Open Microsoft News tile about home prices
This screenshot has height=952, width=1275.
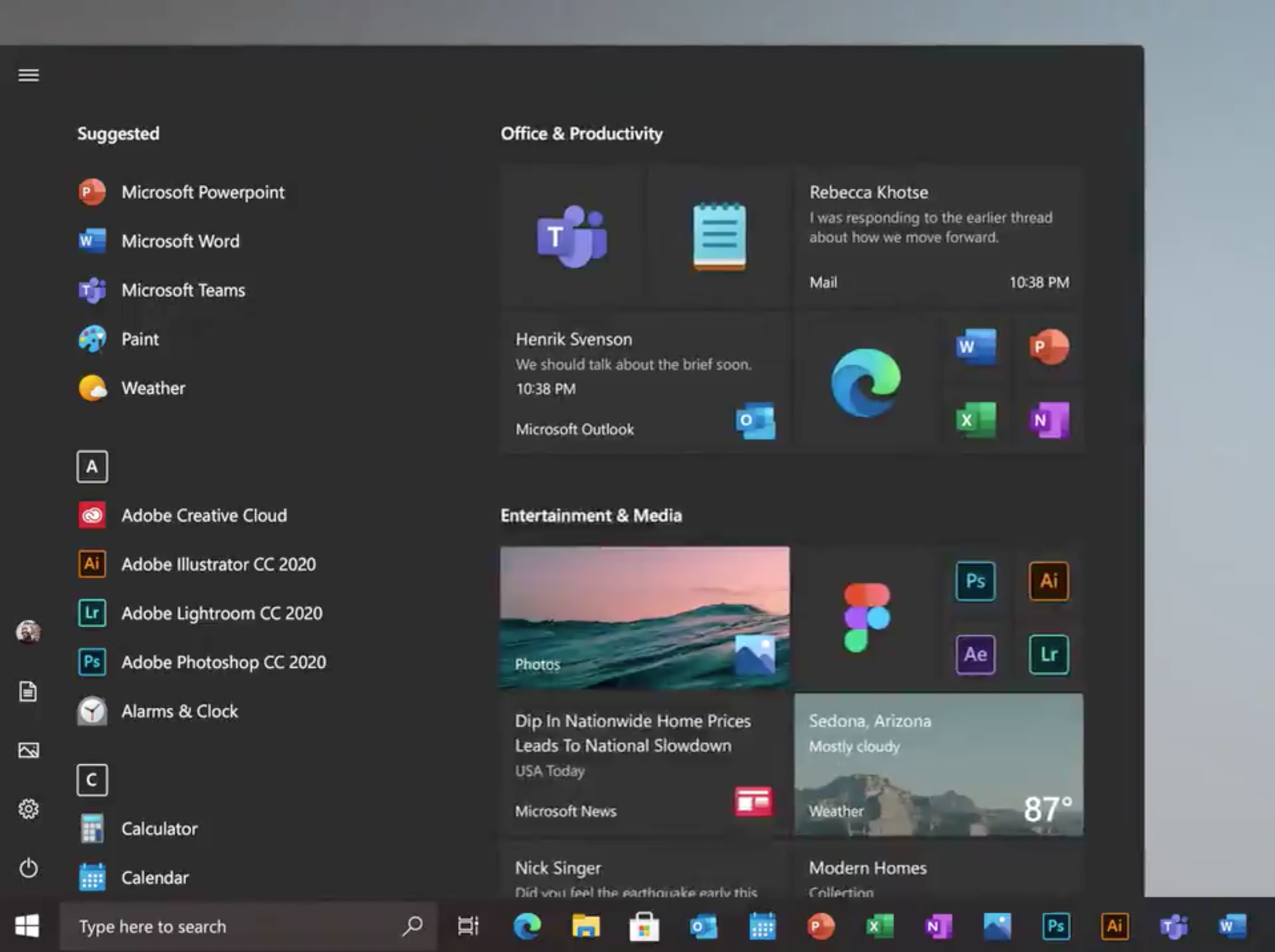(x=645, y=764)
